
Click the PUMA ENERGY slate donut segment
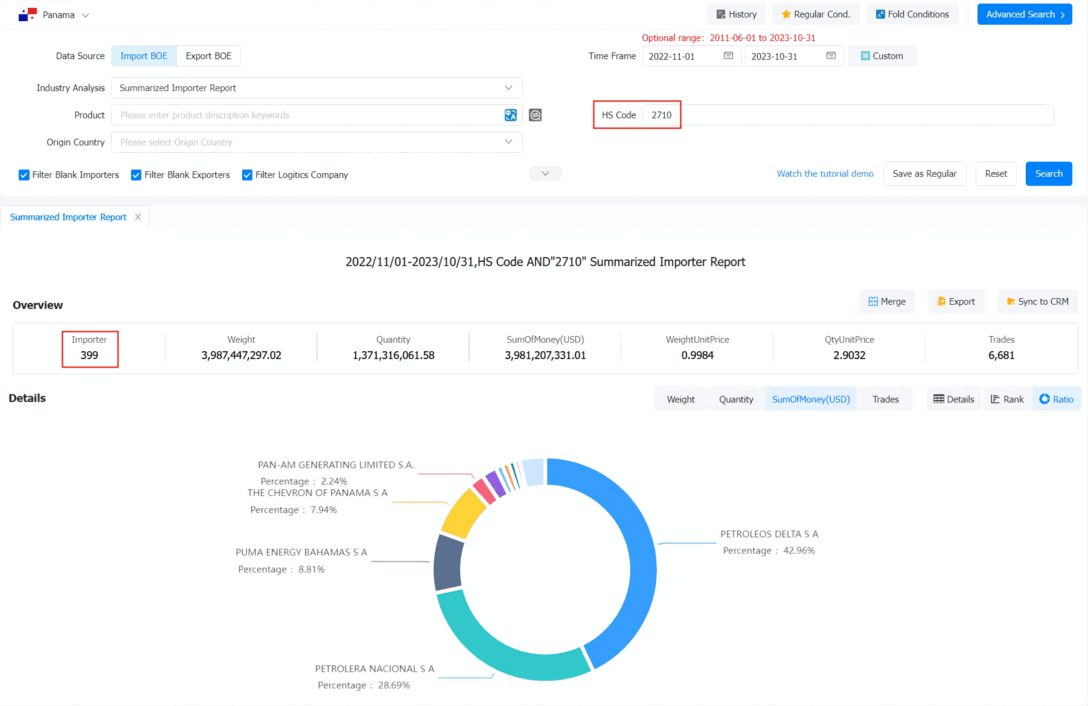pos(448,564)
